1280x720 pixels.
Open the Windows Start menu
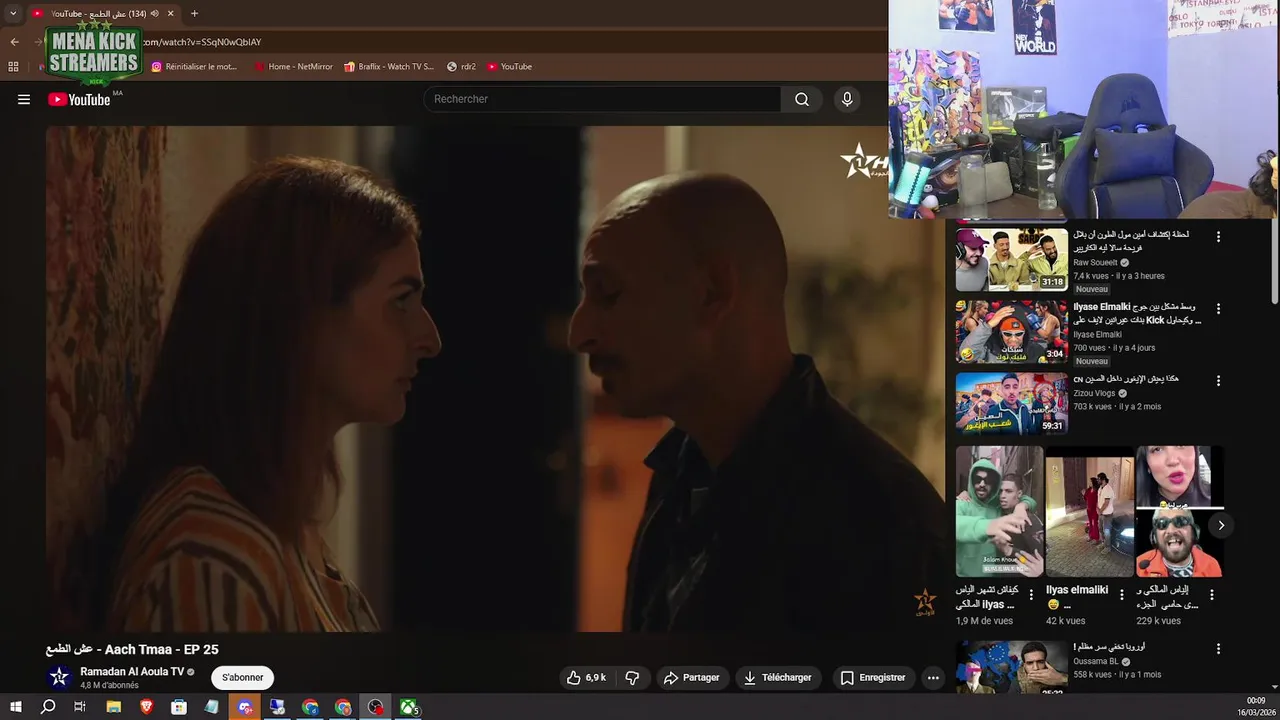[x=15, y=707]
